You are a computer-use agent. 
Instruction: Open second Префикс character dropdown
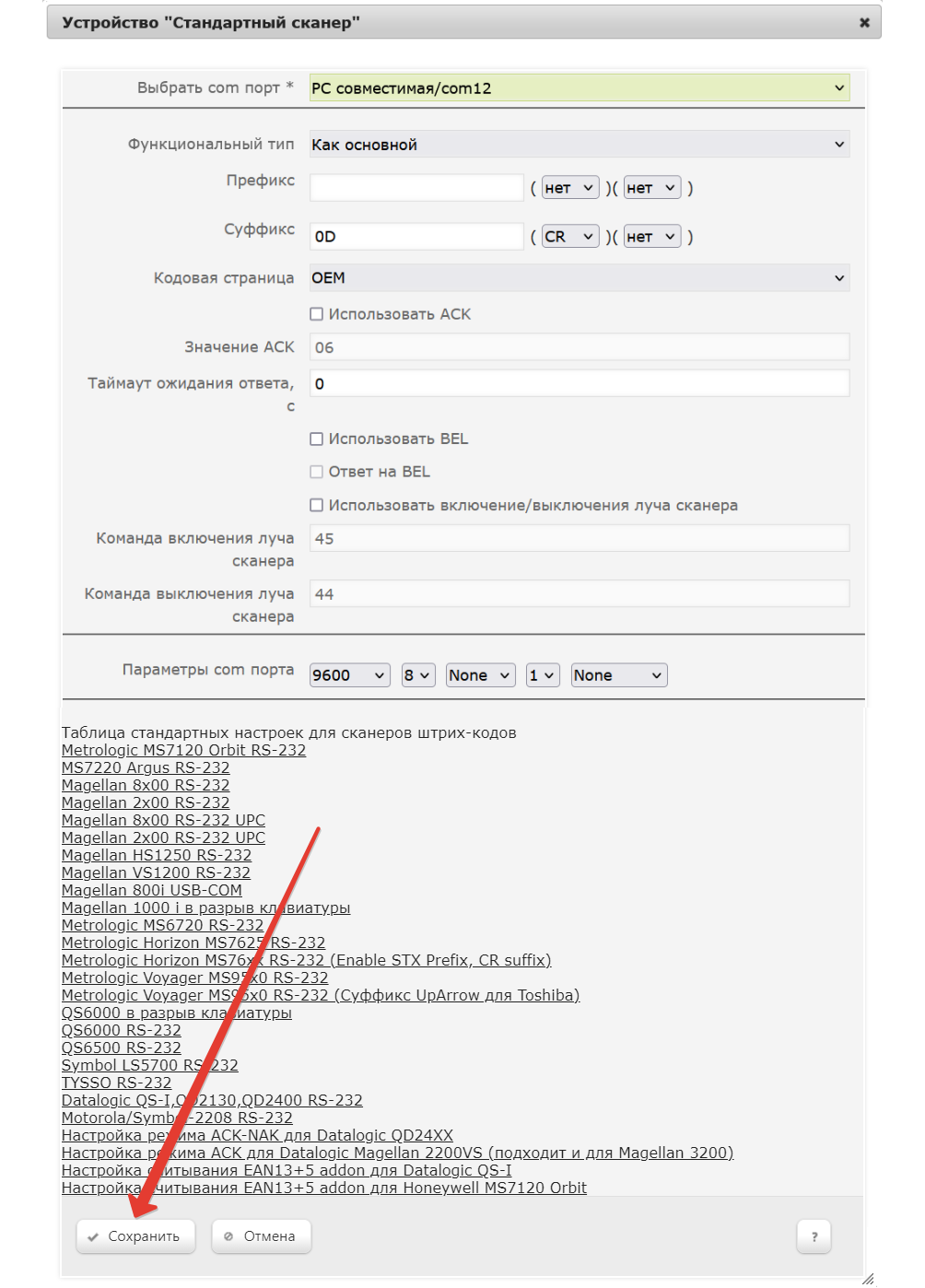pyautogui.click(x=652, y=188)
